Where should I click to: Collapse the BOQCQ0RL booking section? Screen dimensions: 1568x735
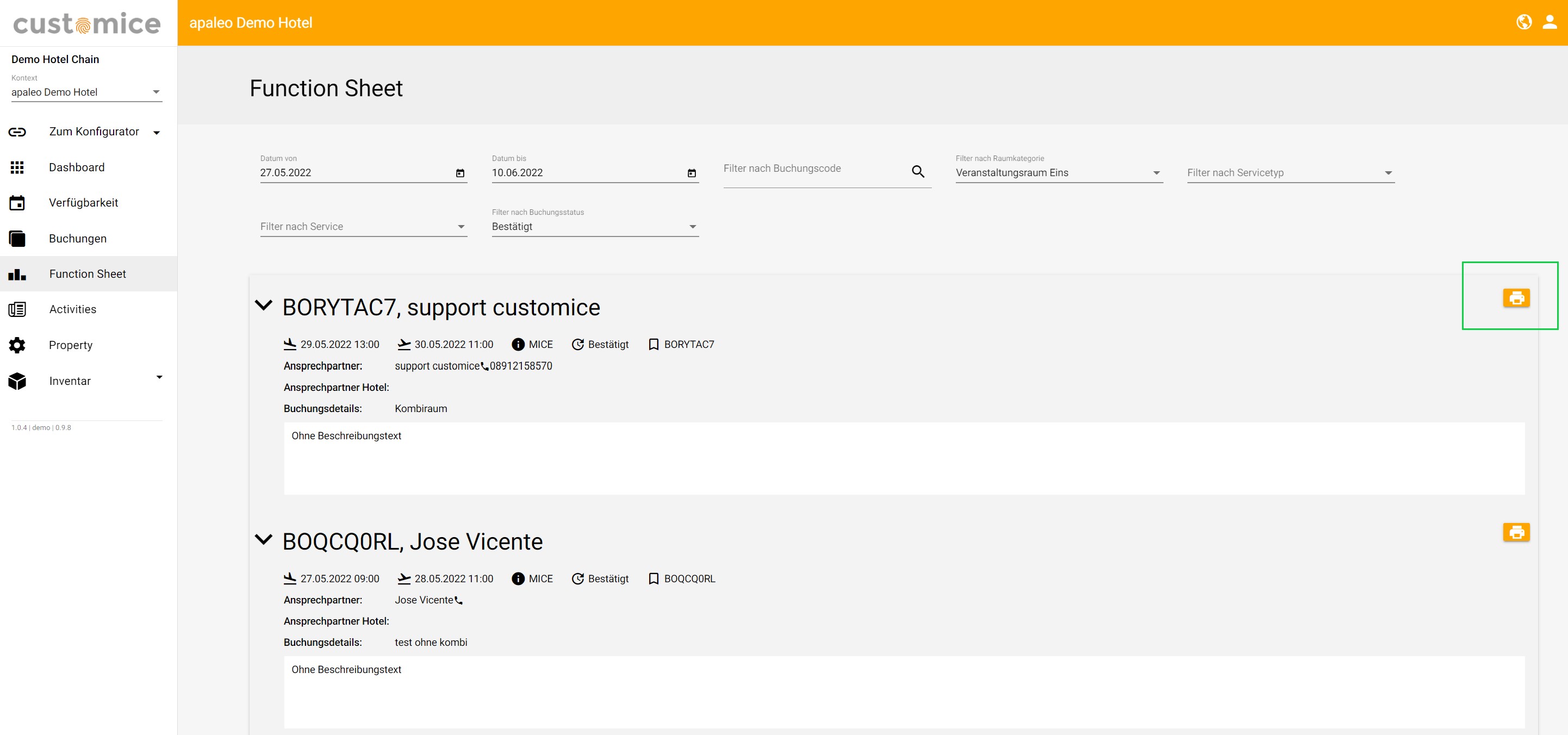[x=264, y=539]
